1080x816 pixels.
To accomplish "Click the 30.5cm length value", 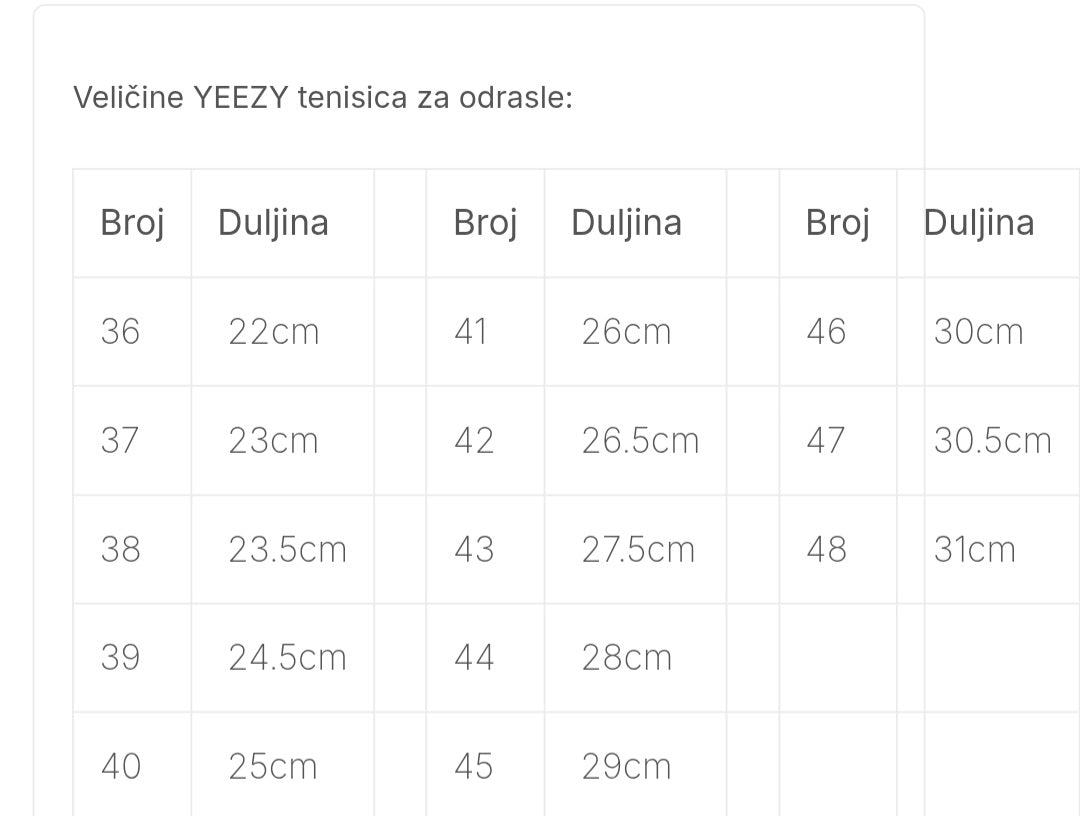I will click(x=992, y=441).
